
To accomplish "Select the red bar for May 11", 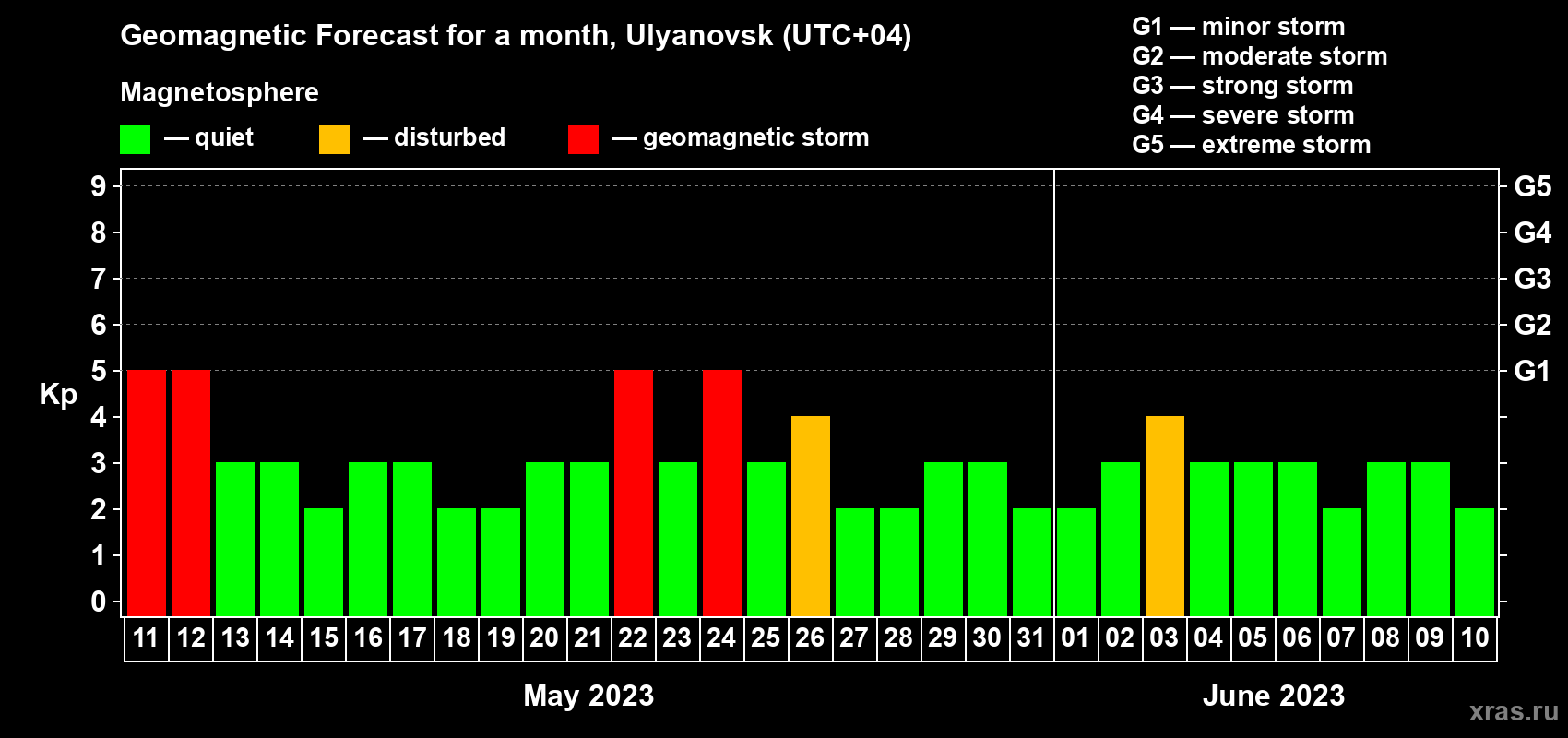I will point(147,493).
